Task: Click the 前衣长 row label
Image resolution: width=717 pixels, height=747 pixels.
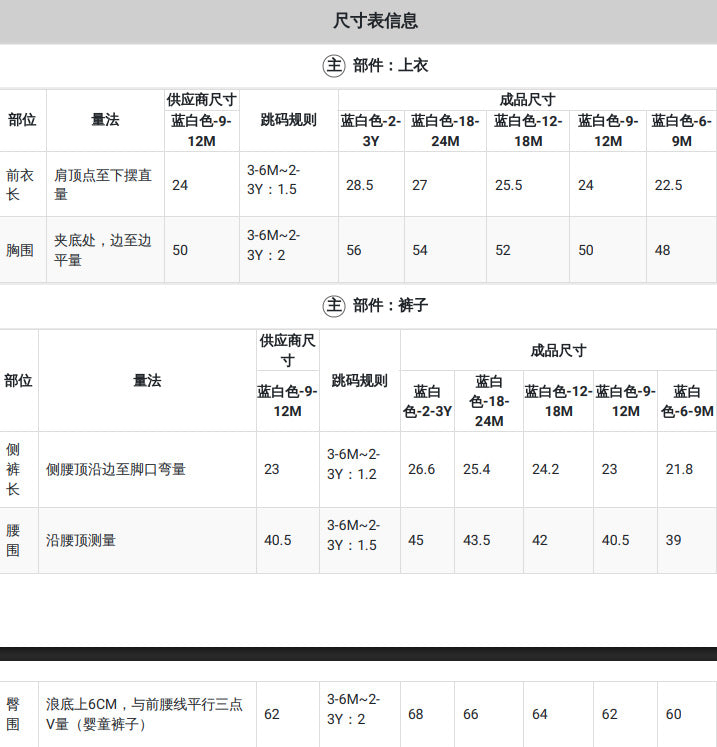Action: (20, 185)
